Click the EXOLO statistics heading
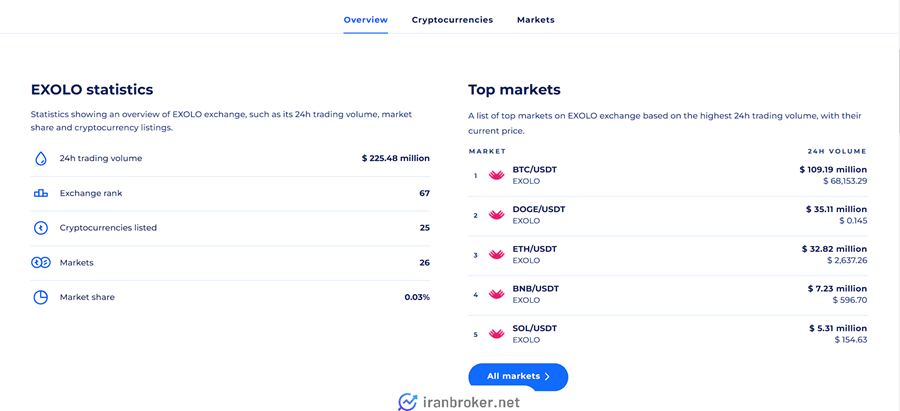 (92, 90)
